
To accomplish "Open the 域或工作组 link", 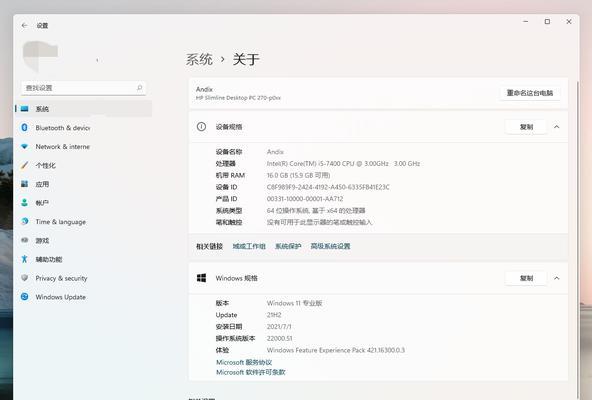I will tap(249, 246).
